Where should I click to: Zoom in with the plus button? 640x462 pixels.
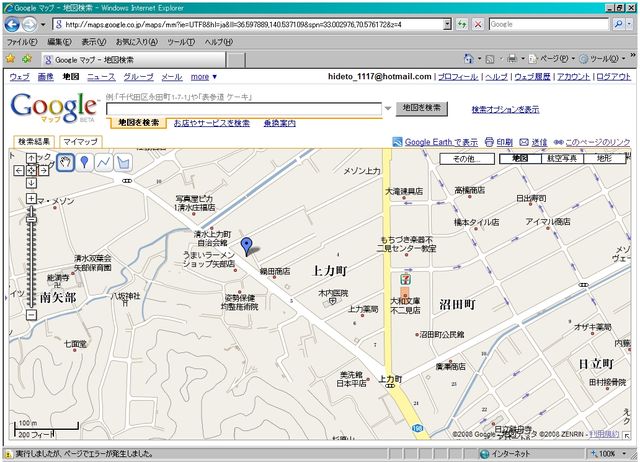[31, 199]
